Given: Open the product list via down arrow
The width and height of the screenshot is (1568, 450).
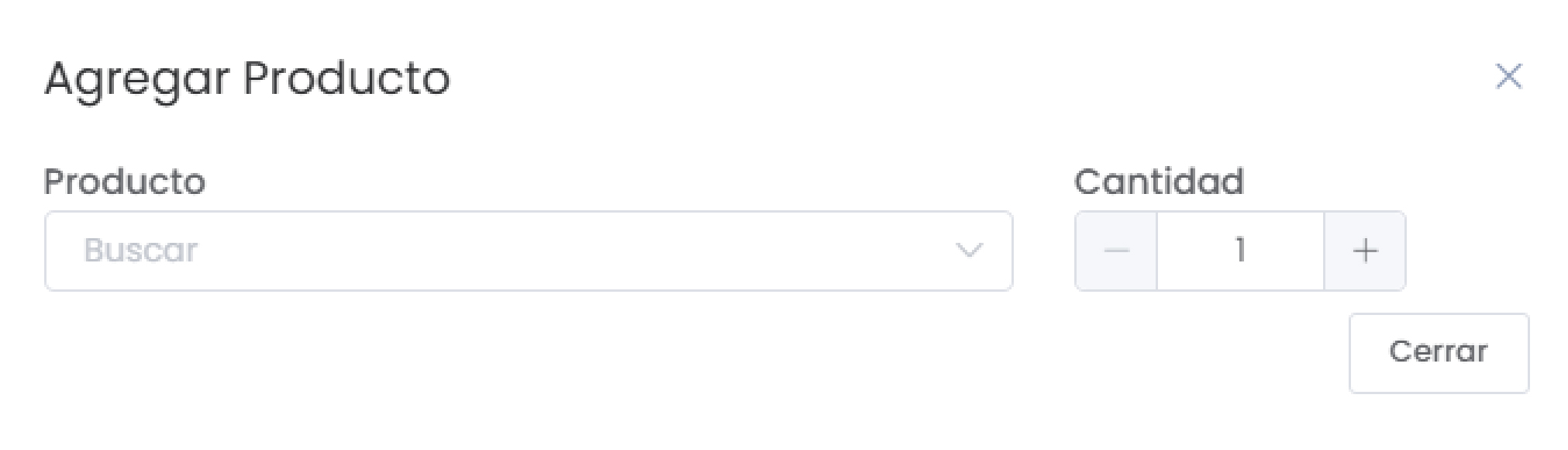Looking at the screenshot, I should tap(968, 251).
